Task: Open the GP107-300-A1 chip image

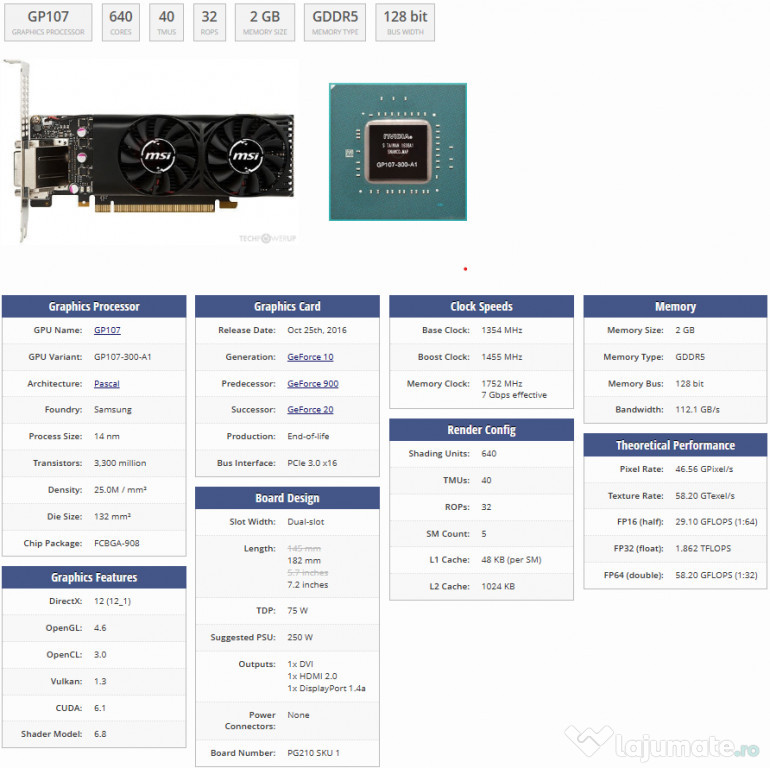Action: point(398,151)
